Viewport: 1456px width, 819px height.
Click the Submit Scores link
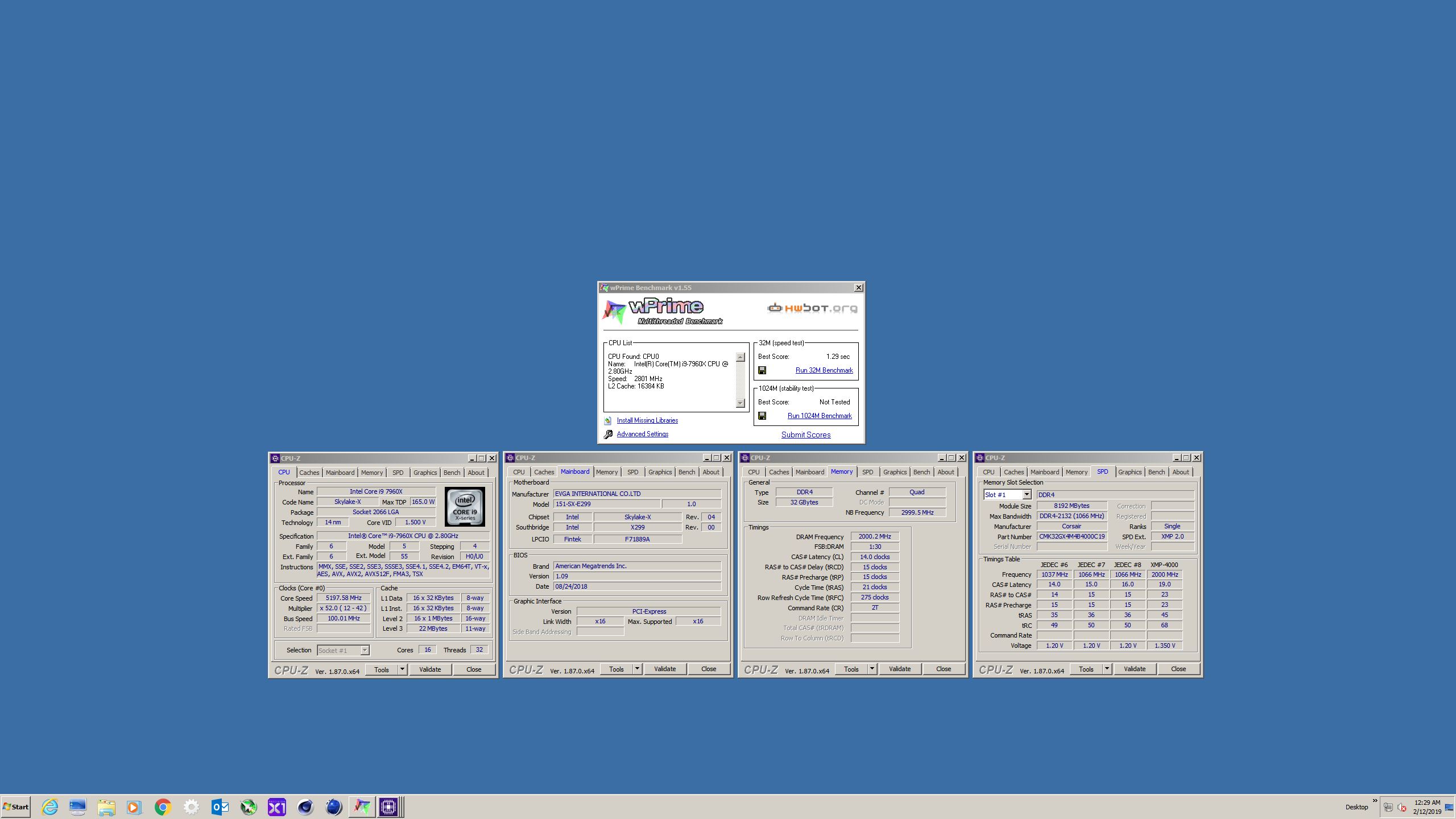[805, 435]
